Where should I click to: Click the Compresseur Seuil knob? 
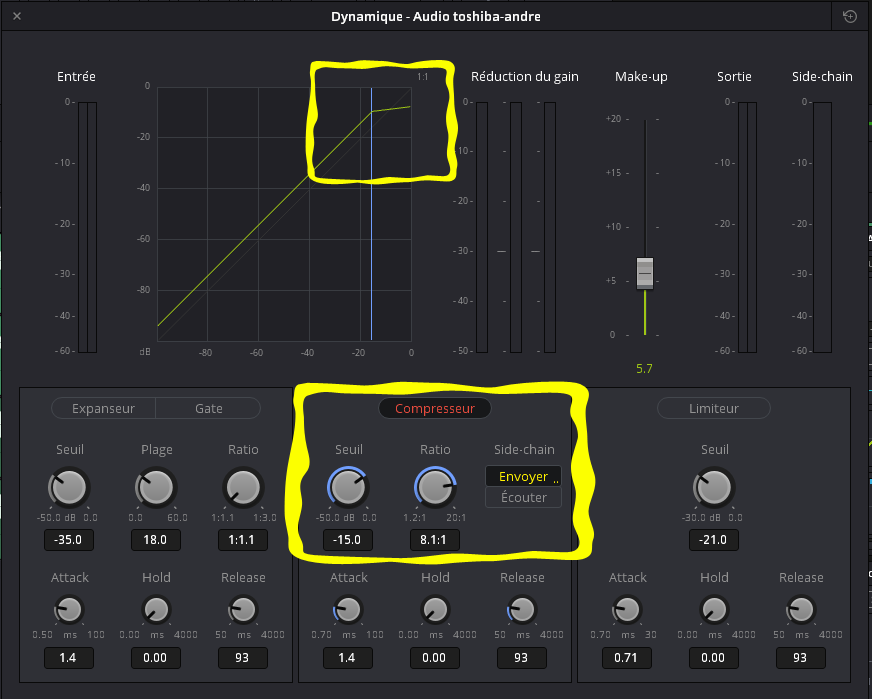[348, 487]
